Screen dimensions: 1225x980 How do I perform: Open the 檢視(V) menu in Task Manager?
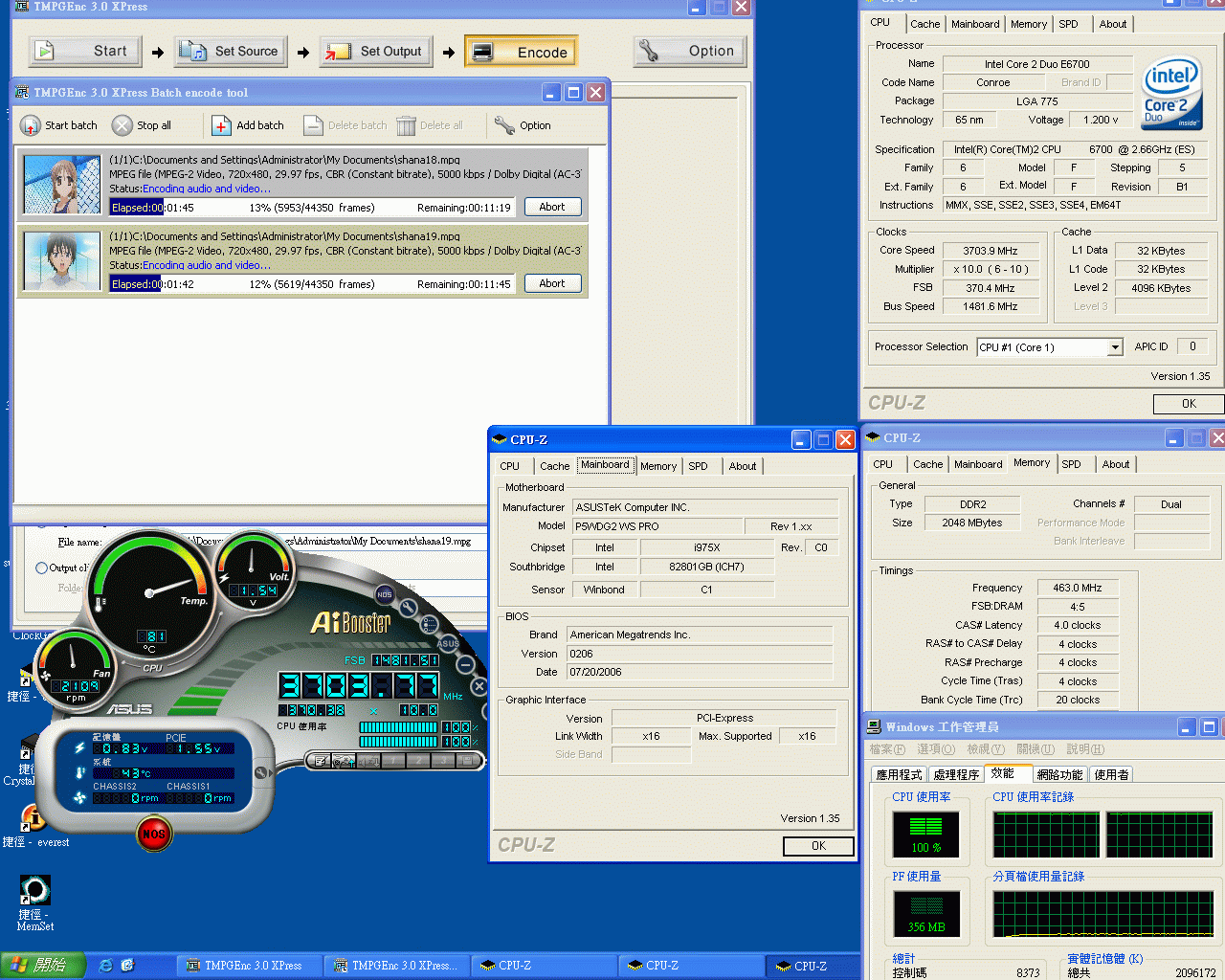[986, 749]
